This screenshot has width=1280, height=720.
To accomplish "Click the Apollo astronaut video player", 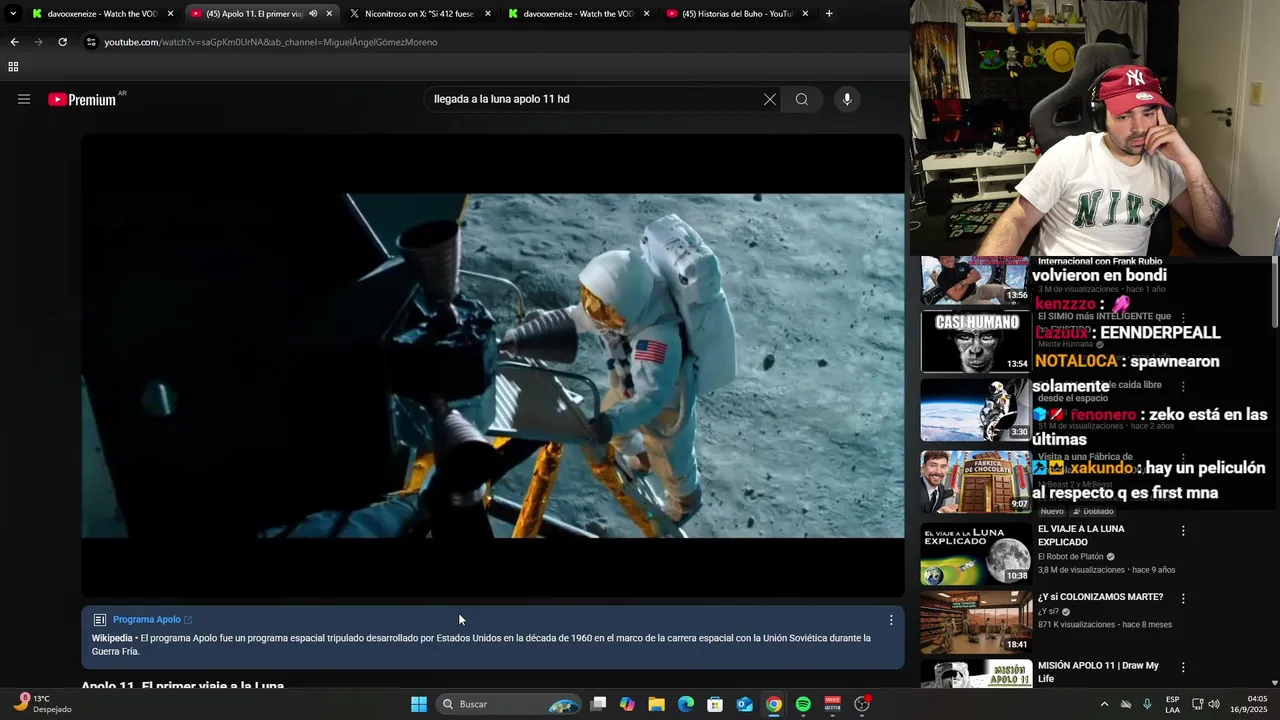I will click(493, 366).
